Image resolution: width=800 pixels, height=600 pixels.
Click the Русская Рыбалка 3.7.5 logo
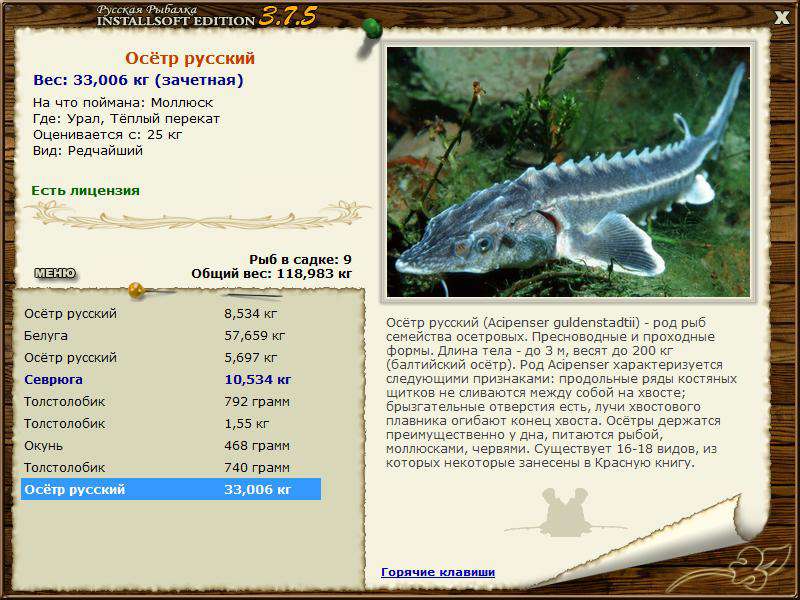point(207,16)
